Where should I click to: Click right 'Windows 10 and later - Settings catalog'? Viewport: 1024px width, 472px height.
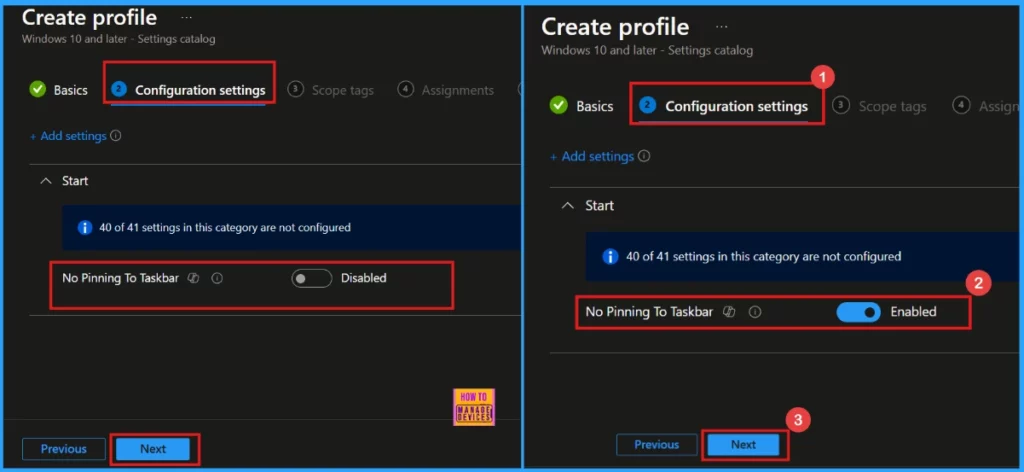coord(647,50)
